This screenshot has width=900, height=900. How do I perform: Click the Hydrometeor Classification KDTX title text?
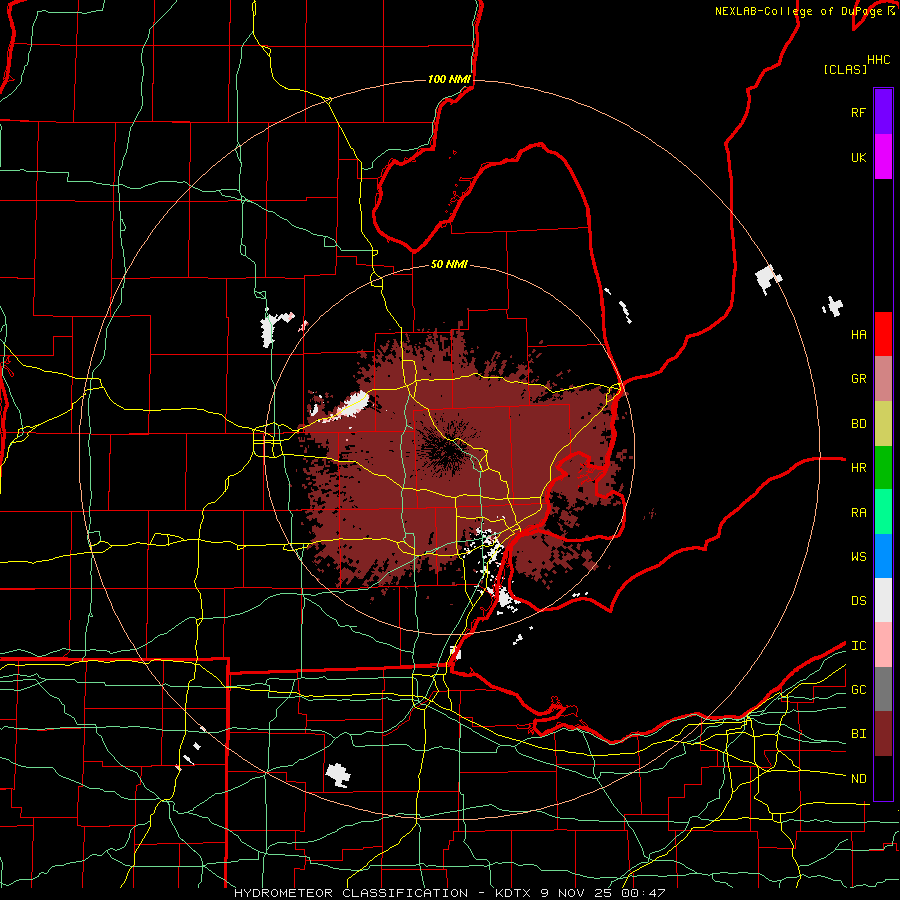[x=449, y=893]
